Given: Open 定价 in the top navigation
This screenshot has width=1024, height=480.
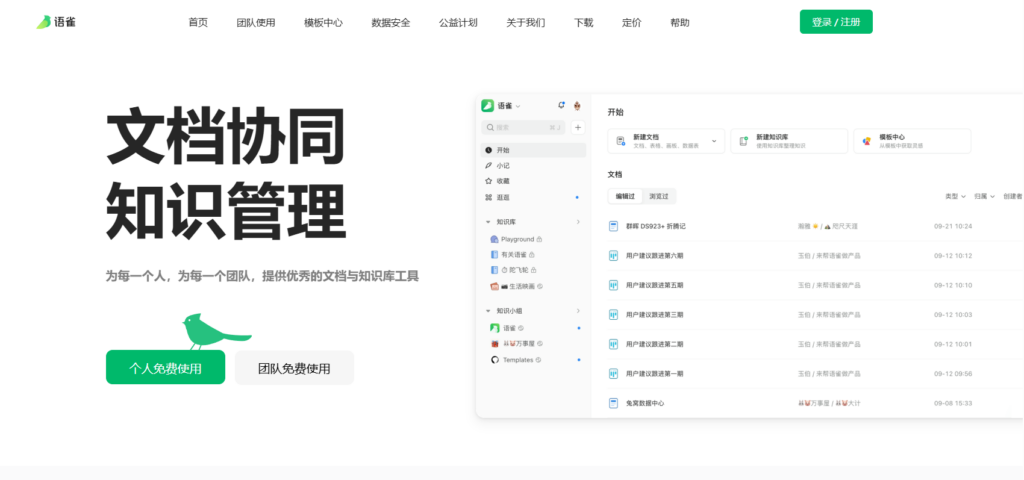Looking at the screenshot, I should click(632, 22).
